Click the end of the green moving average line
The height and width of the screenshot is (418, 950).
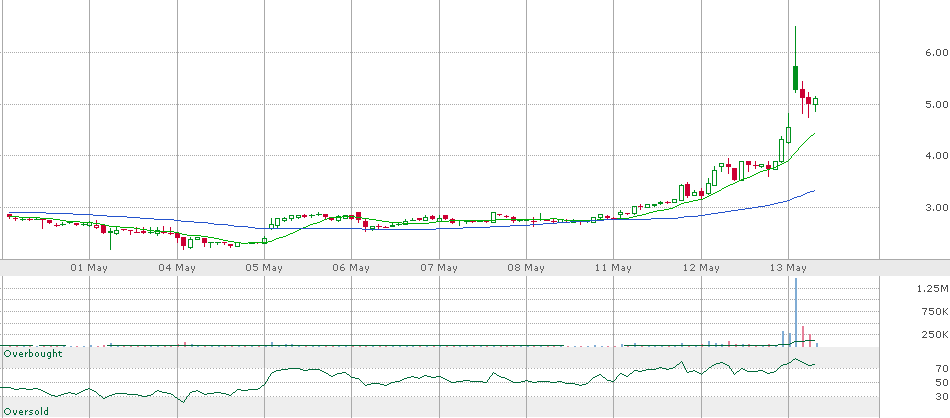pyautogui.click(x=814, y=133)
